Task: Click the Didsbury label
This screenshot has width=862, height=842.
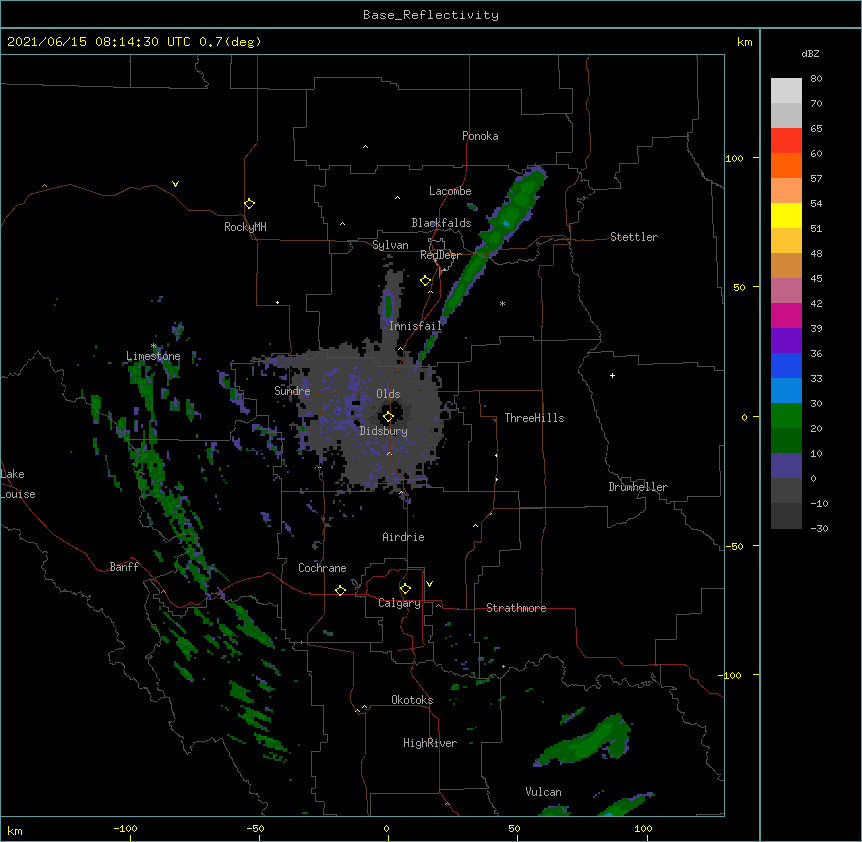Action: click(384, 431)
